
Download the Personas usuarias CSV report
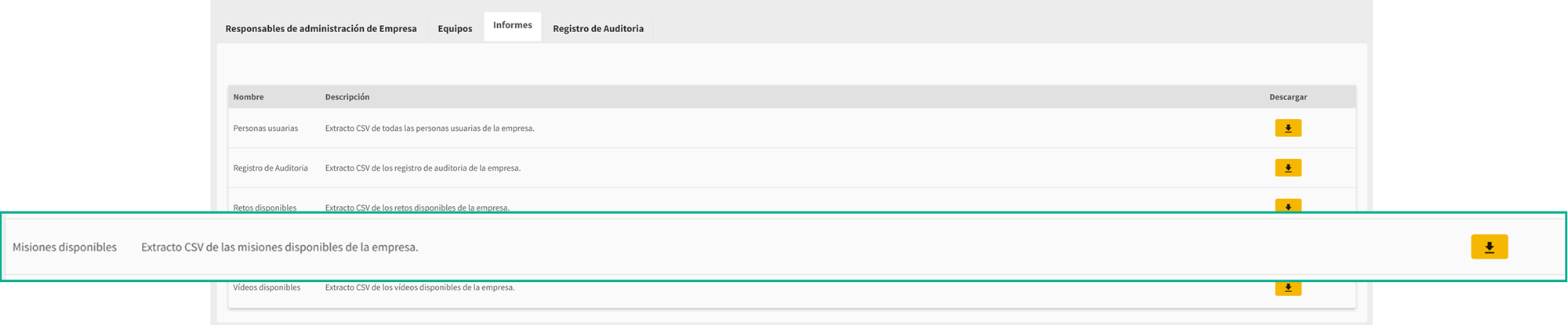click(x=1288, y=128)
